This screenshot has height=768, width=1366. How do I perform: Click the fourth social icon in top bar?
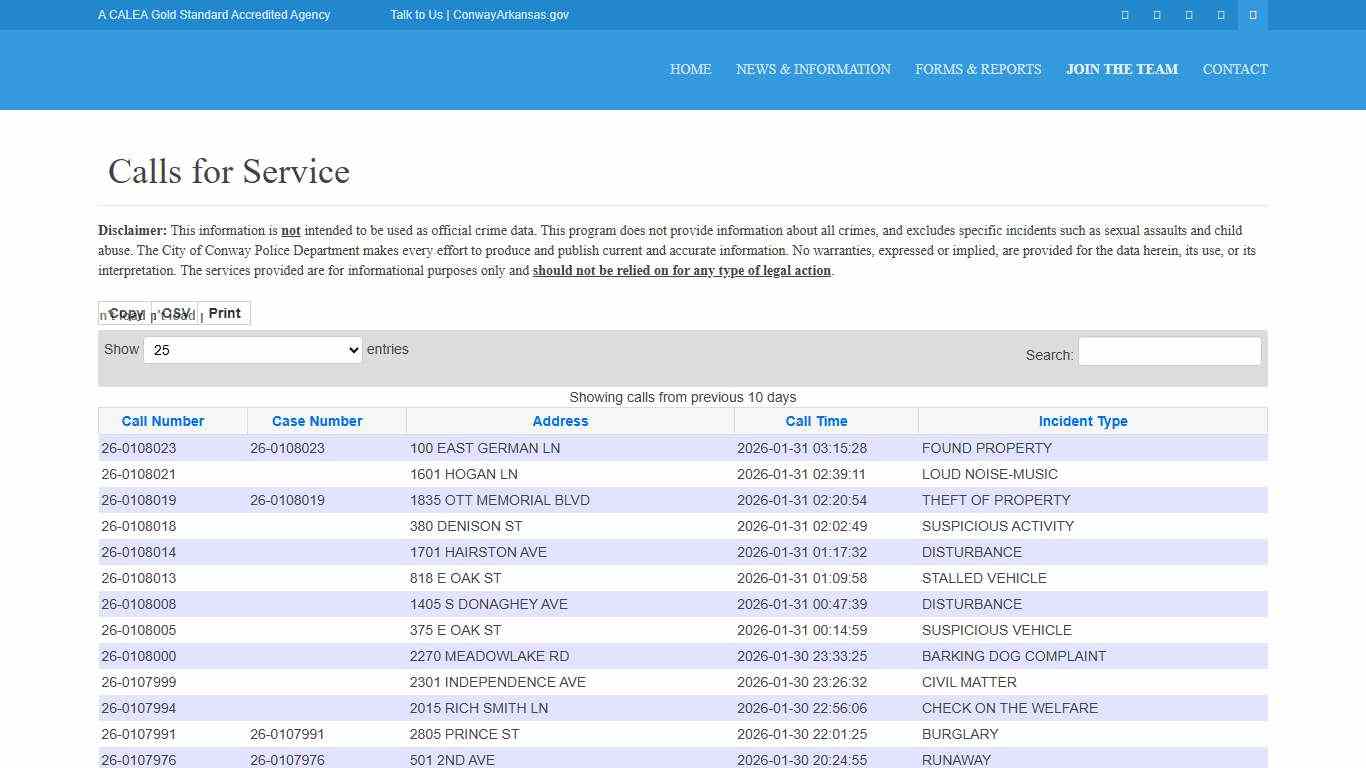click(1221, 15)
